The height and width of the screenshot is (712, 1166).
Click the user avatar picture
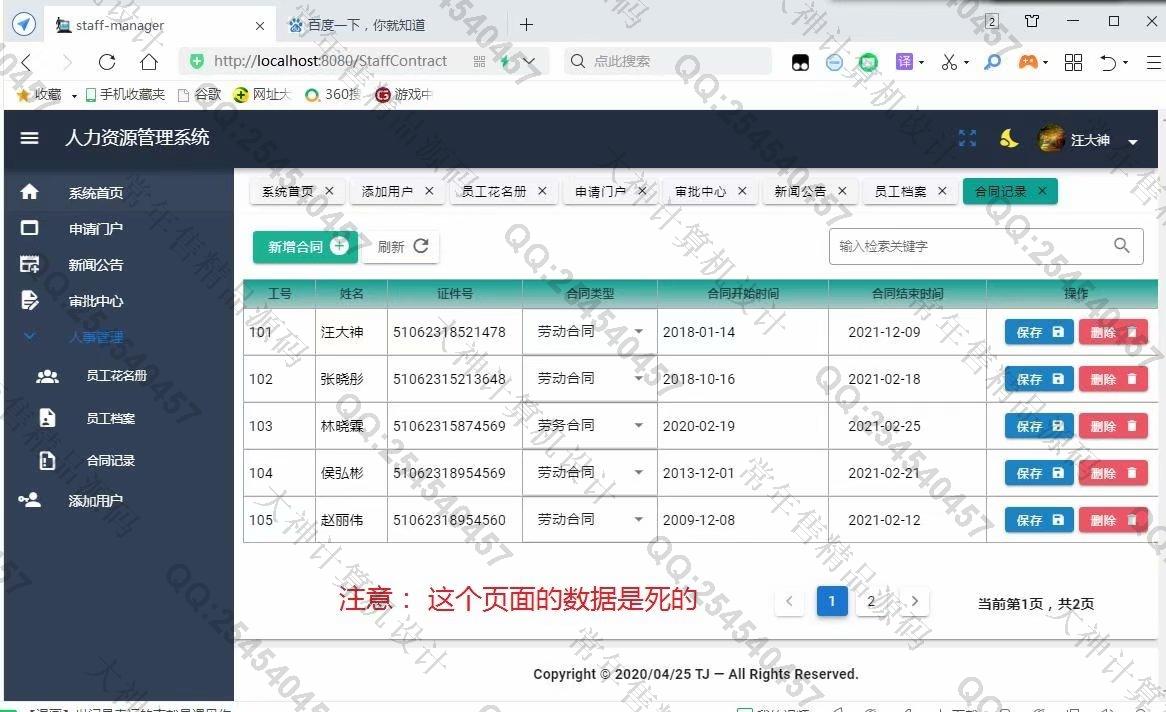coord(1051,138)
